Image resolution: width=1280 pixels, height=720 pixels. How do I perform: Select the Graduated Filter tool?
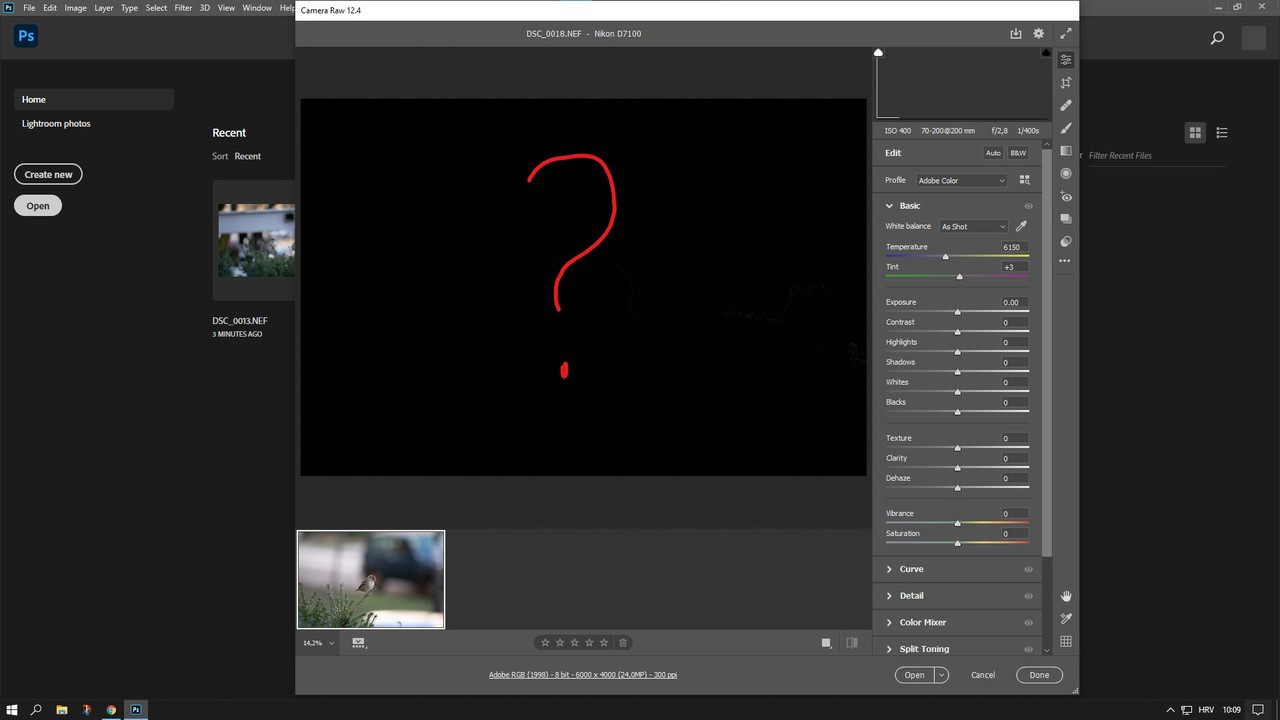click(1066, 151)
